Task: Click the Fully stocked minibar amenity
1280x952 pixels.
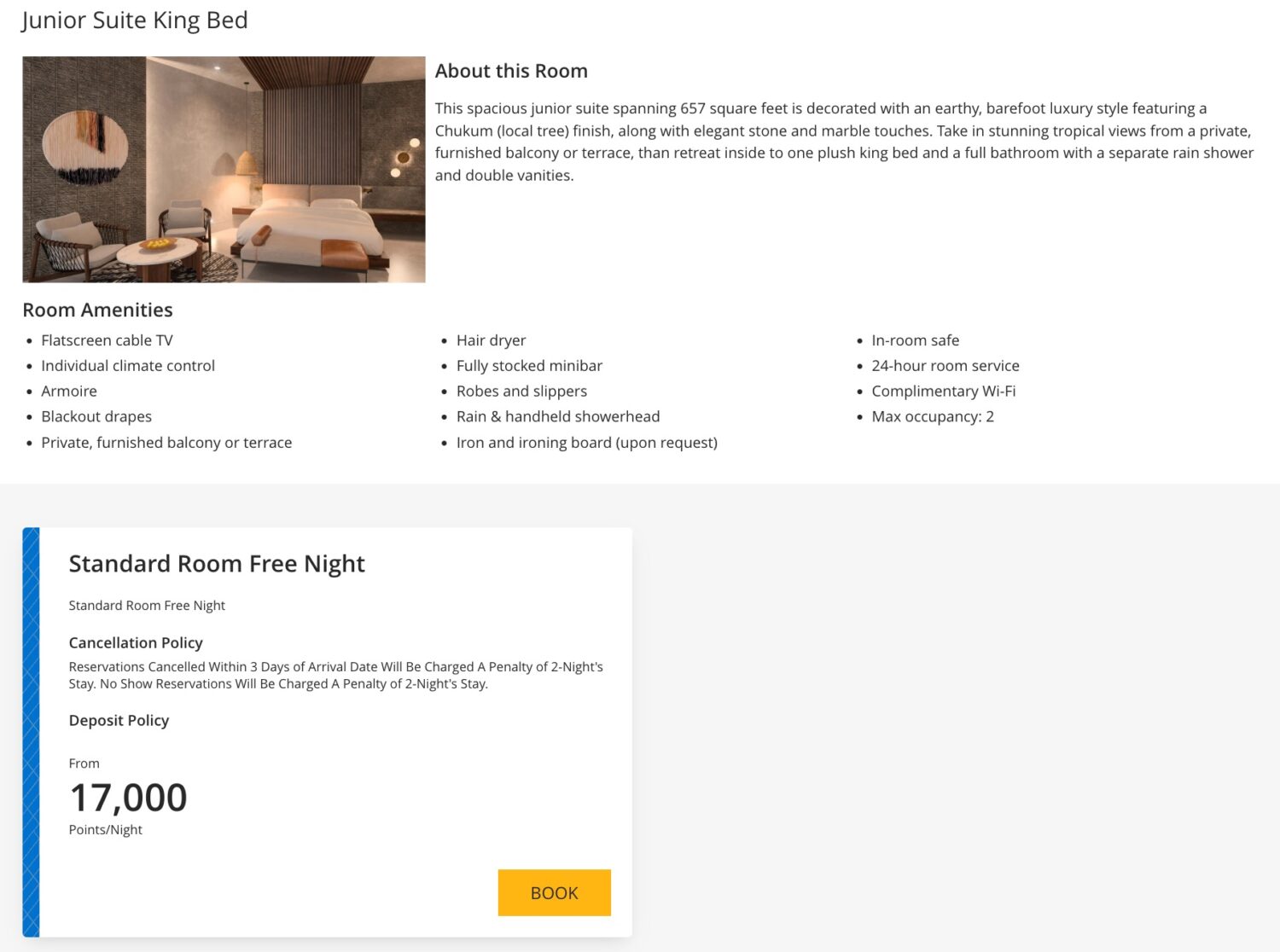Action: pos(529,366)
